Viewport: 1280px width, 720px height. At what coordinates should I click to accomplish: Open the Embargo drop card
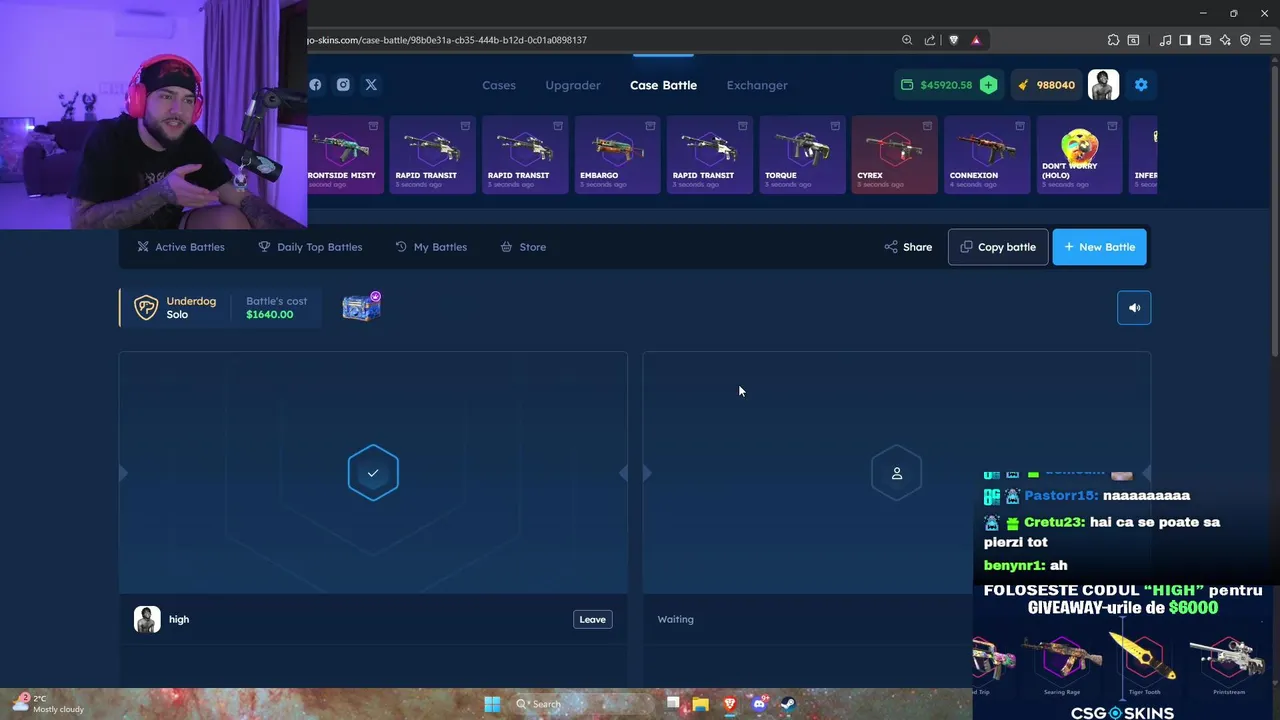point(617,154)
